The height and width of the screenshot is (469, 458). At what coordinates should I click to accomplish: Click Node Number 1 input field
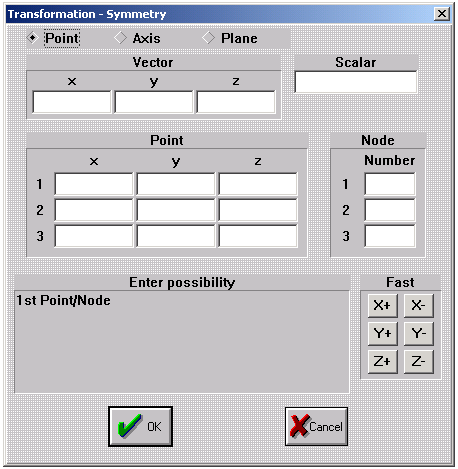tap(390, 184)
